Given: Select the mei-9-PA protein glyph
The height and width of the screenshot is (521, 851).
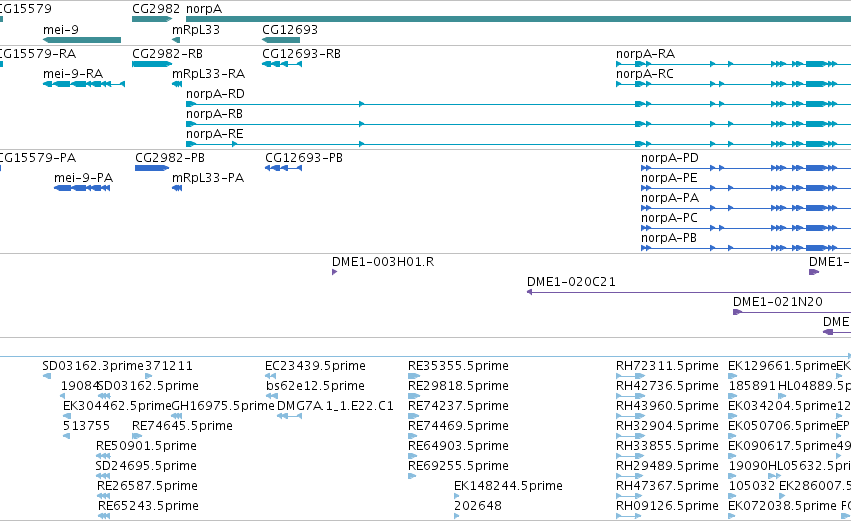Looking at the screenshot, I should click(82, 188).
